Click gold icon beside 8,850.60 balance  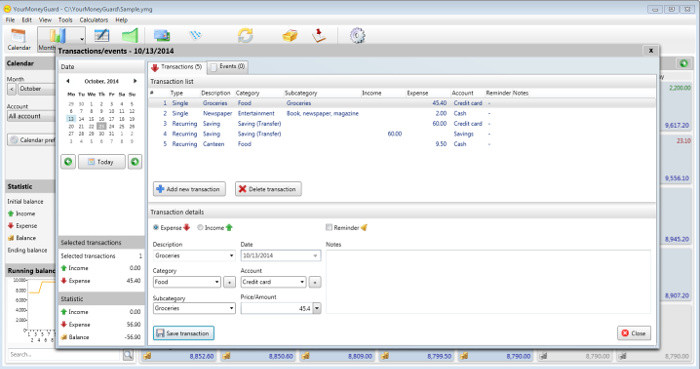(x=226, y=356)
